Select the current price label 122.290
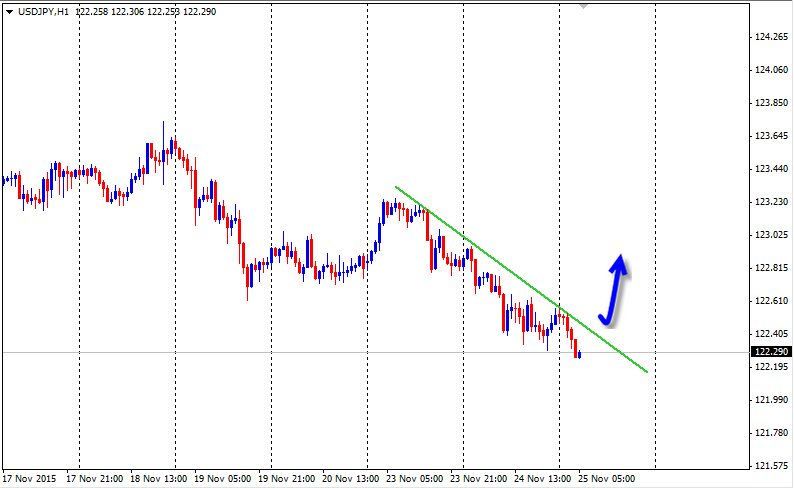Viewport: 794px width, 488px height. pos(772,352)
